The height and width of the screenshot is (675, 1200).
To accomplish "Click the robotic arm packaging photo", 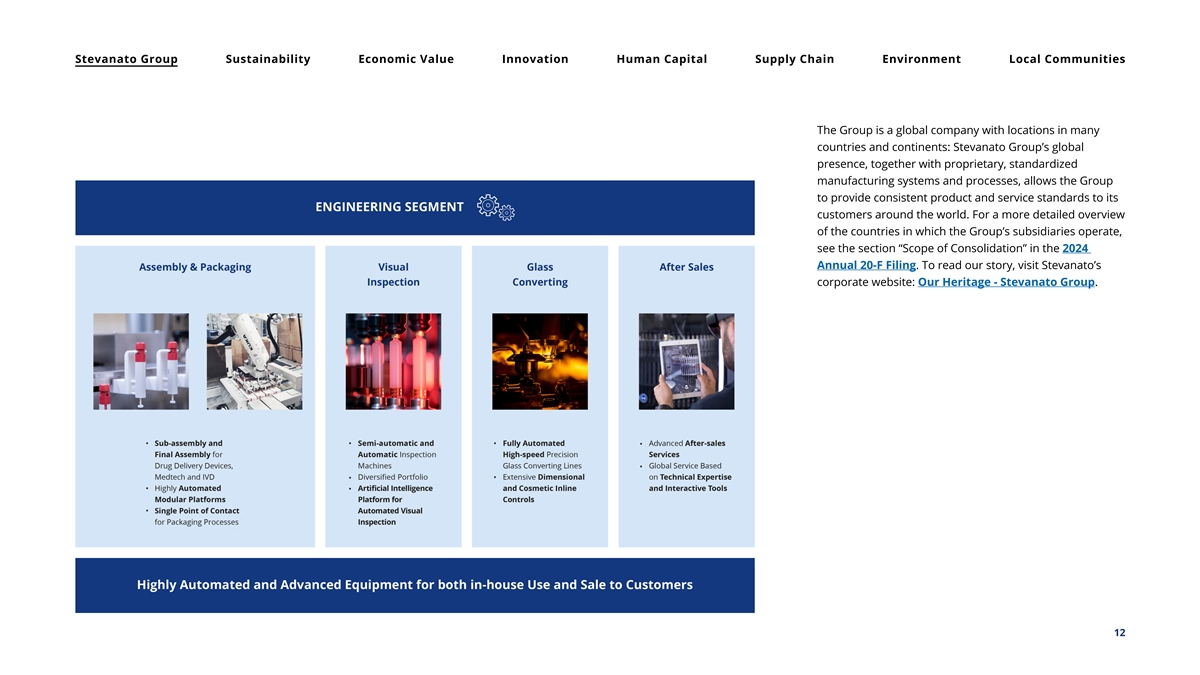I will point(254,361).
